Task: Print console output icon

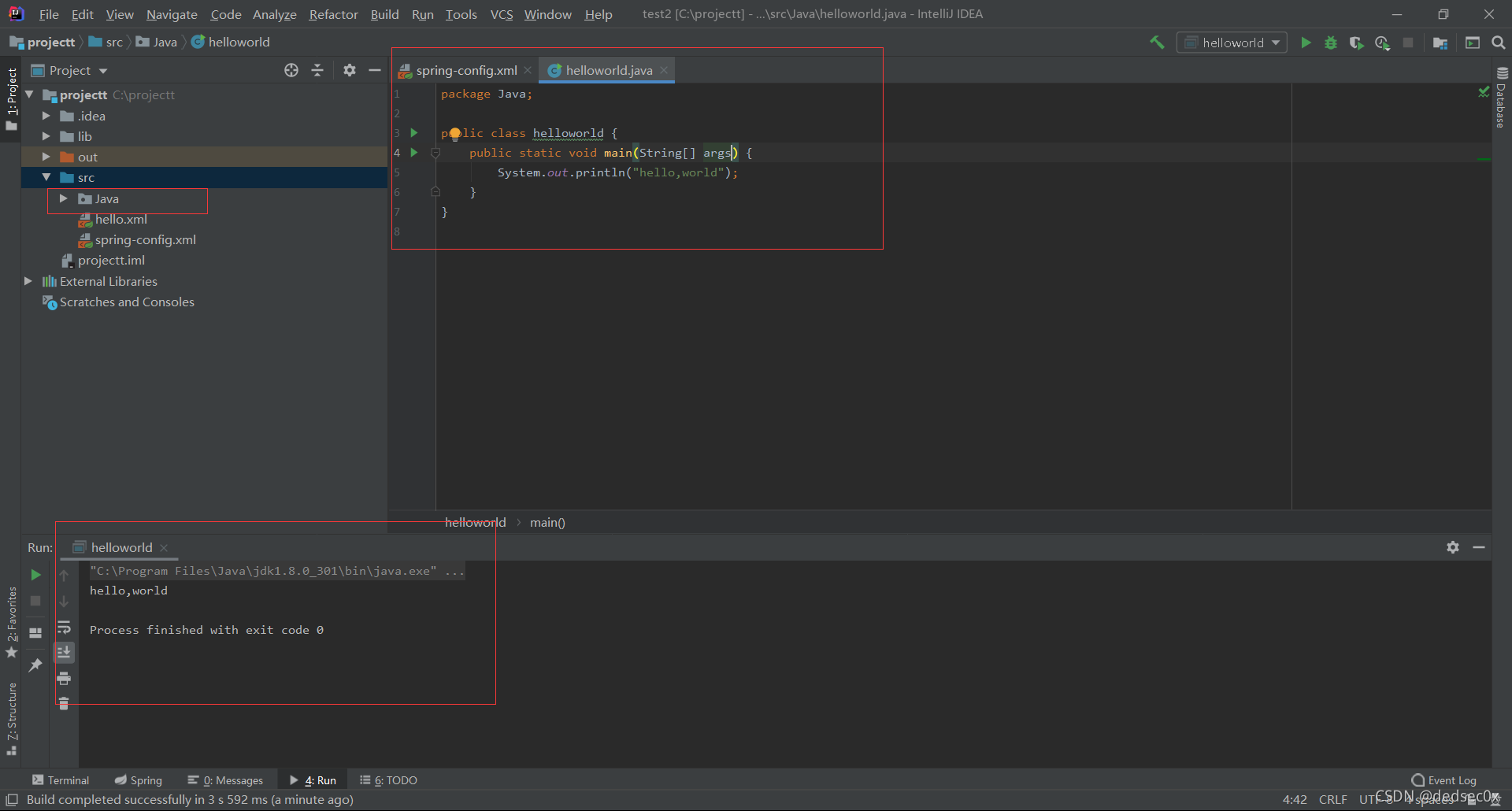Action: [64, 678]
